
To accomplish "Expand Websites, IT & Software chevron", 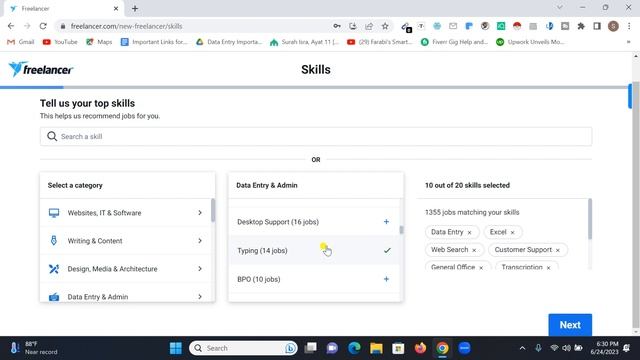I will pyautogui.click(x=200, y=213).
